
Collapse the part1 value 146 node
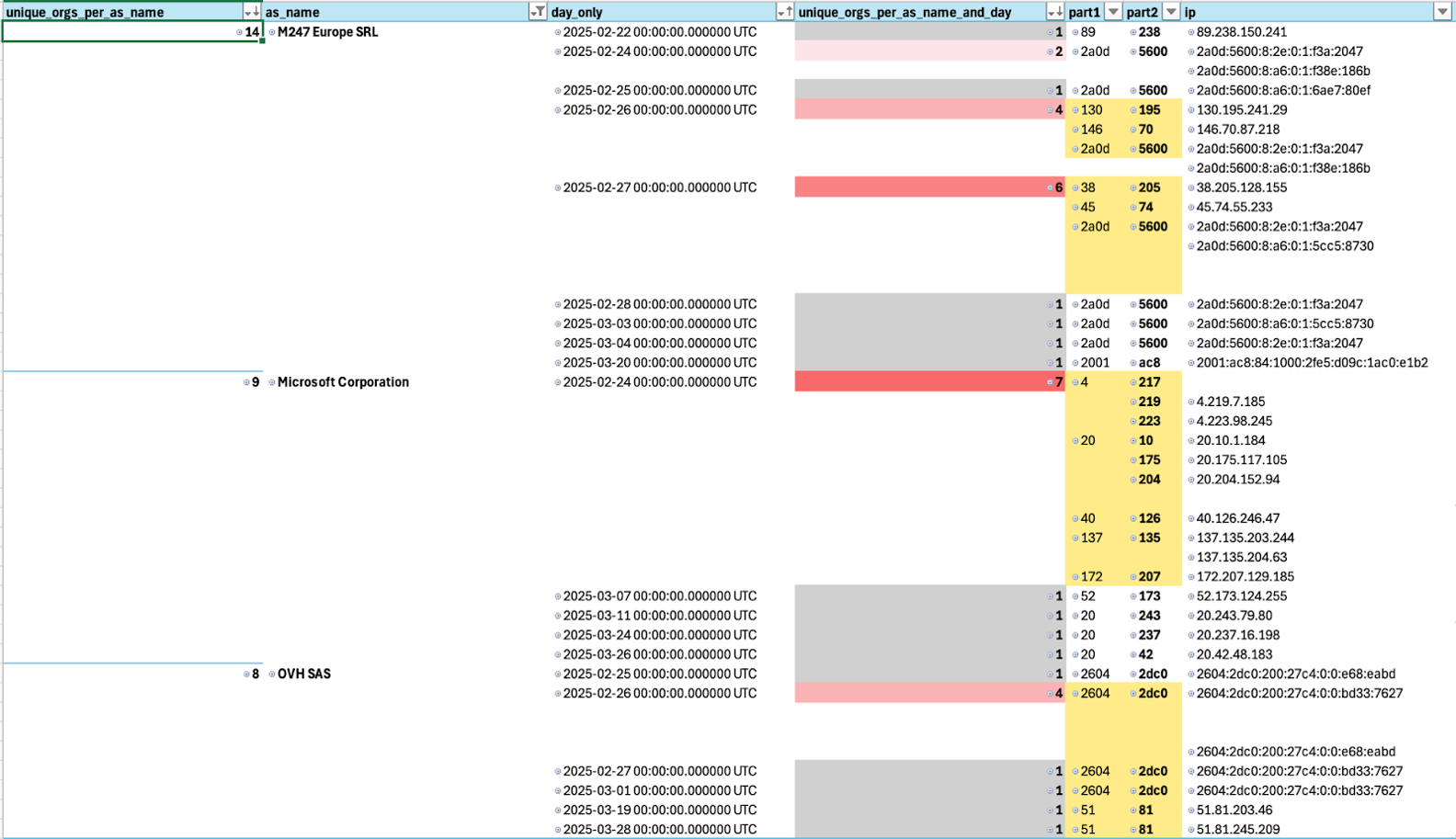[1075, 130]
